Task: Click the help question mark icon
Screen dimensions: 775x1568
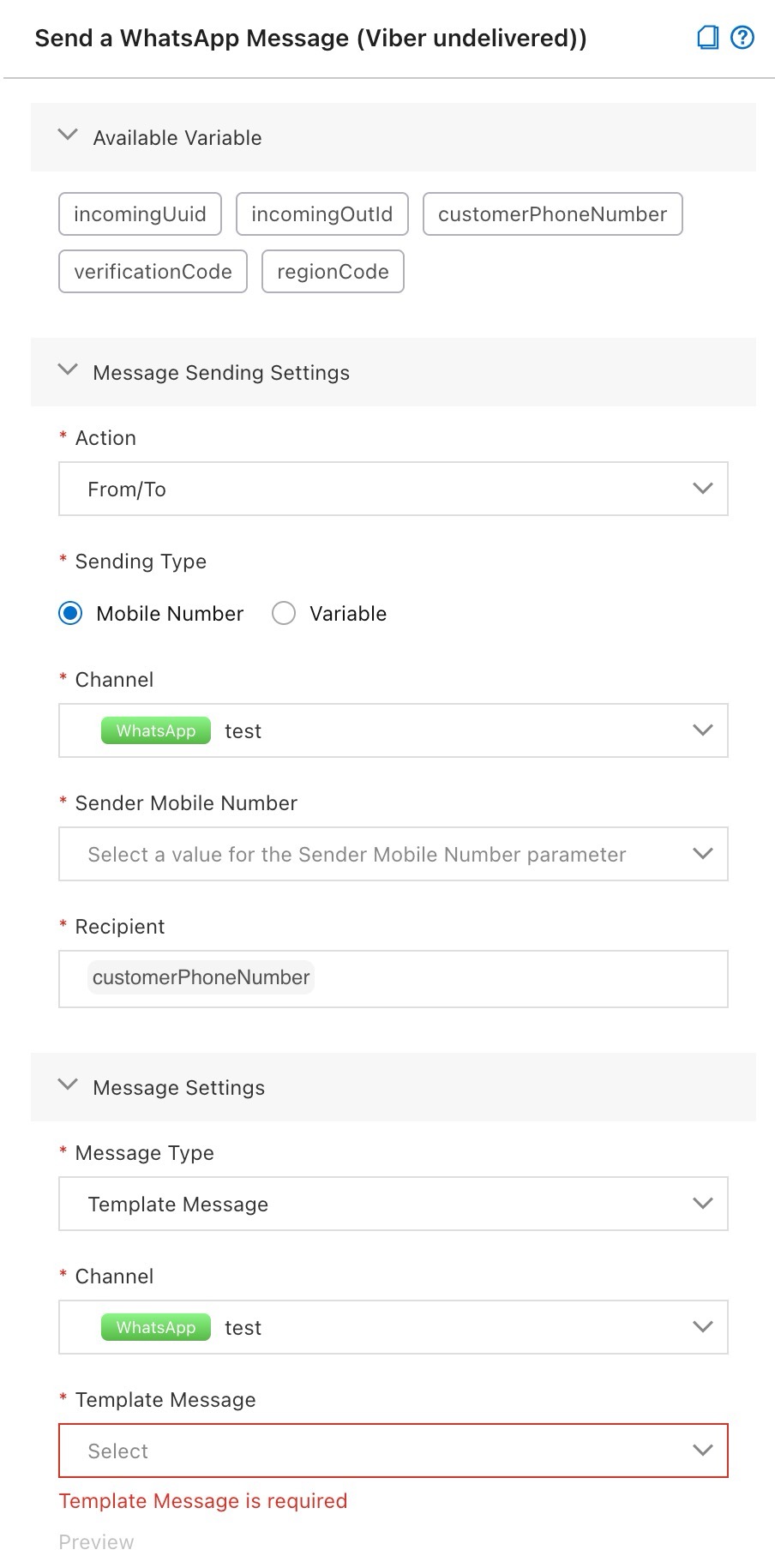Action: (x=742, y=38)
